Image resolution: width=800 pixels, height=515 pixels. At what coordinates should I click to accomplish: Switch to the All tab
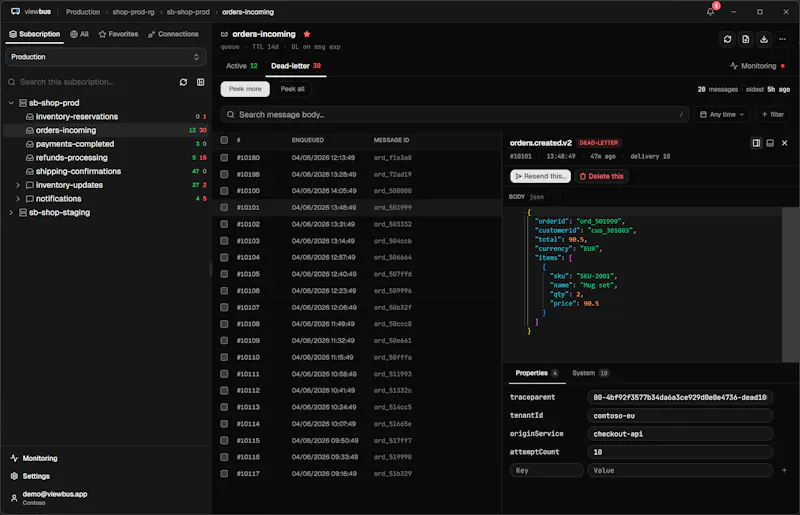79,34
